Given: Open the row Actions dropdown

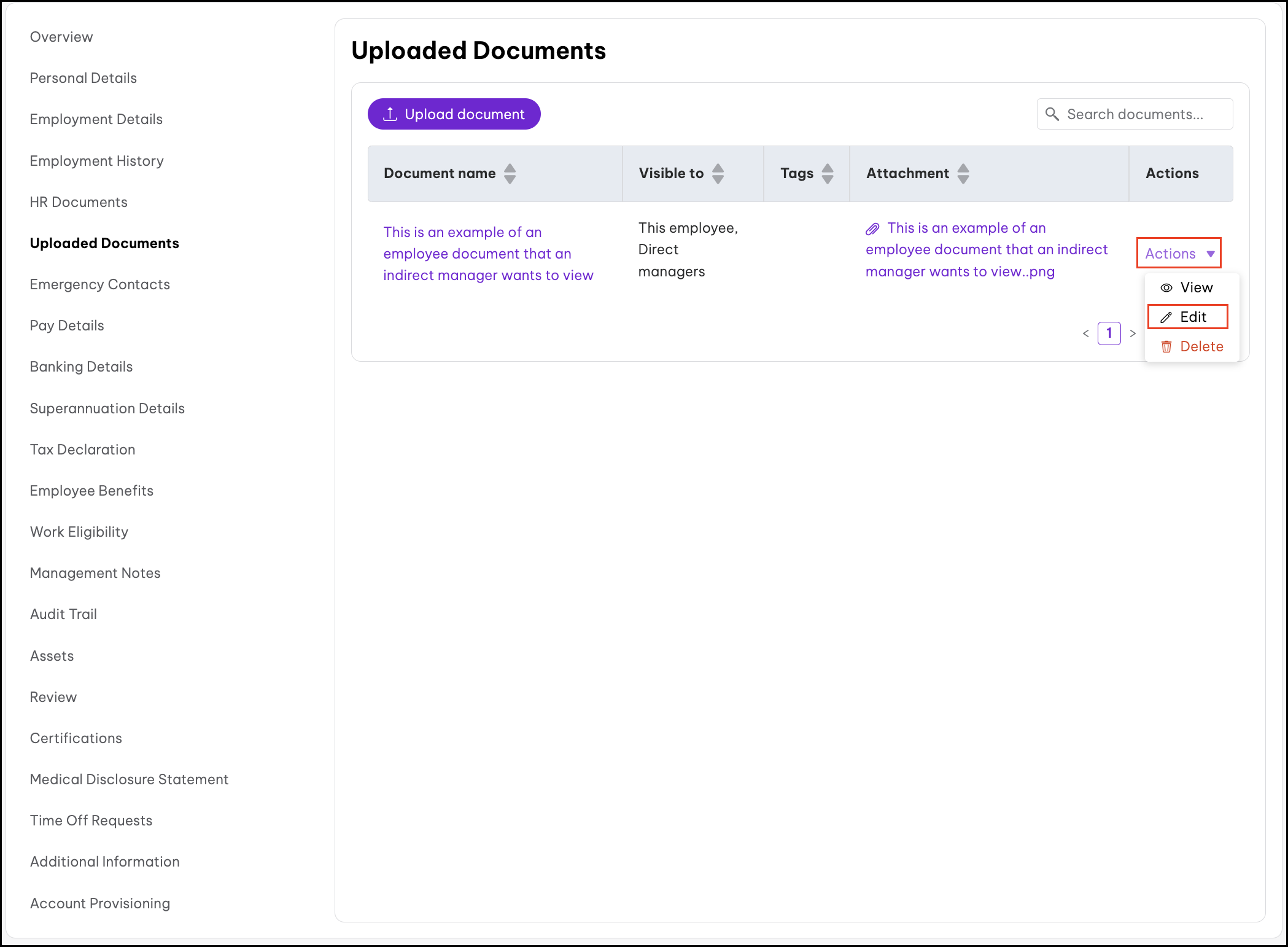Looking at the screenshot, I should 1179,254.
